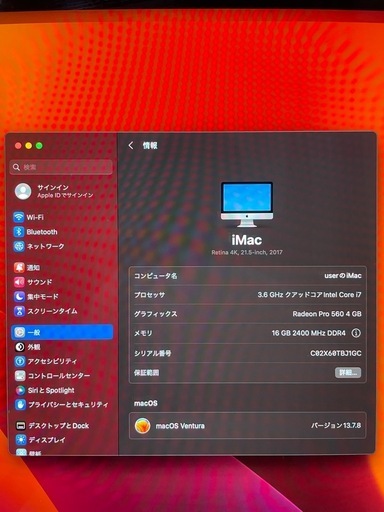The width and height of the screenshot is (384, 512).
Task: Click serial number C02X60TBJ1GC
Action: tap(336, 353)
